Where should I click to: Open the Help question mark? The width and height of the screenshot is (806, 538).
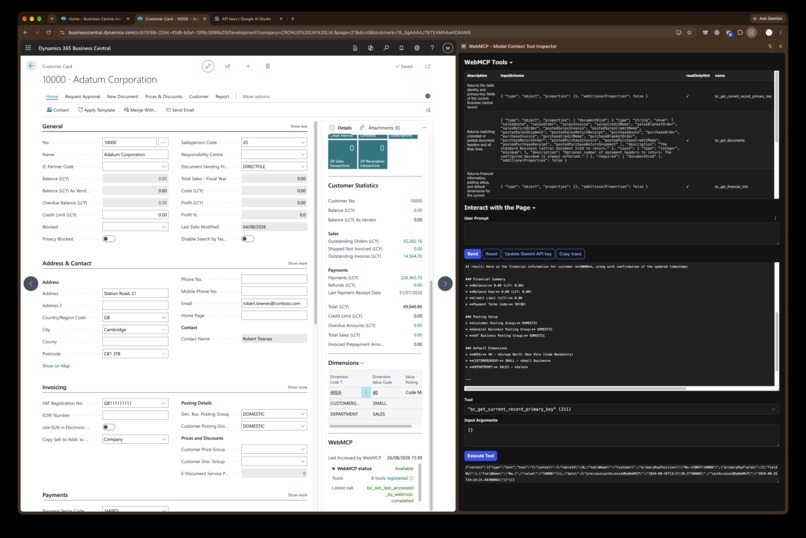pyautogui.click(x=432, y=48)
